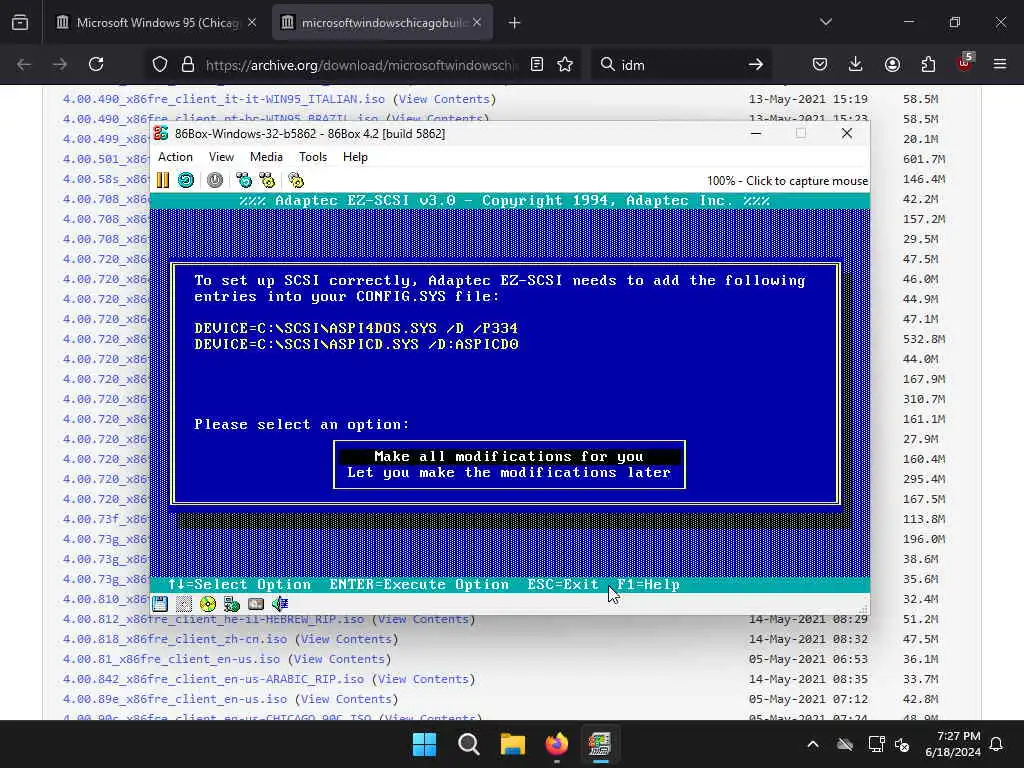This screenshot has width=1024, height=768.
Task: Open 86Box settings toolbar icon
Action: (x=296, y=180)
